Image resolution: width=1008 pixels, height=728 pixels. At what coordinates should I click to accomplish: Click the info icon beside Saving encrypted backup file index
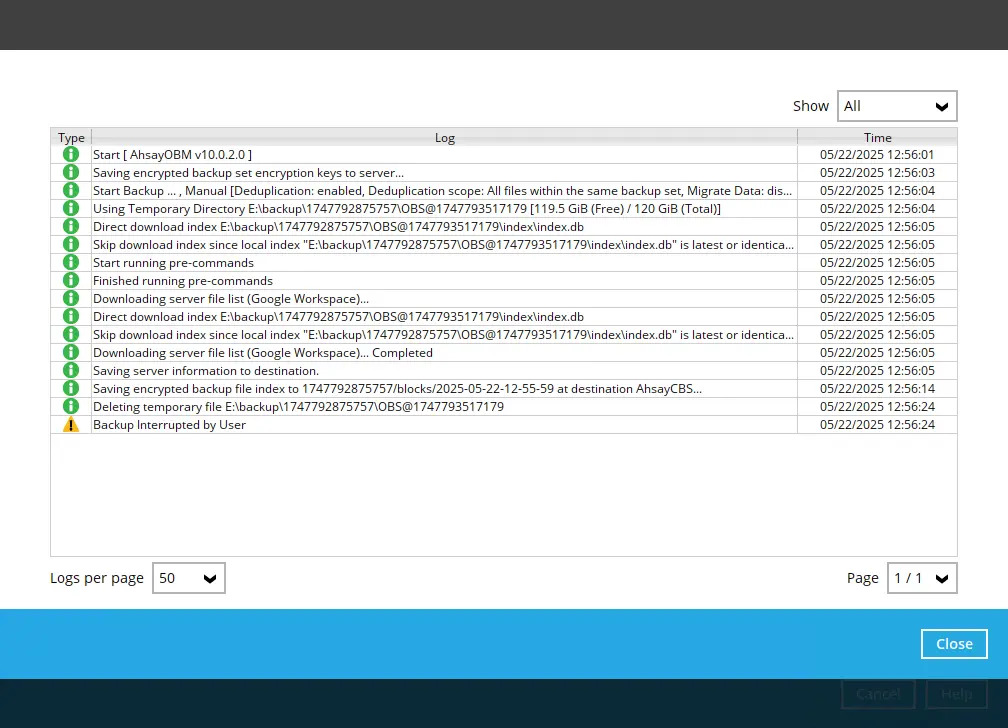[71, 388]
